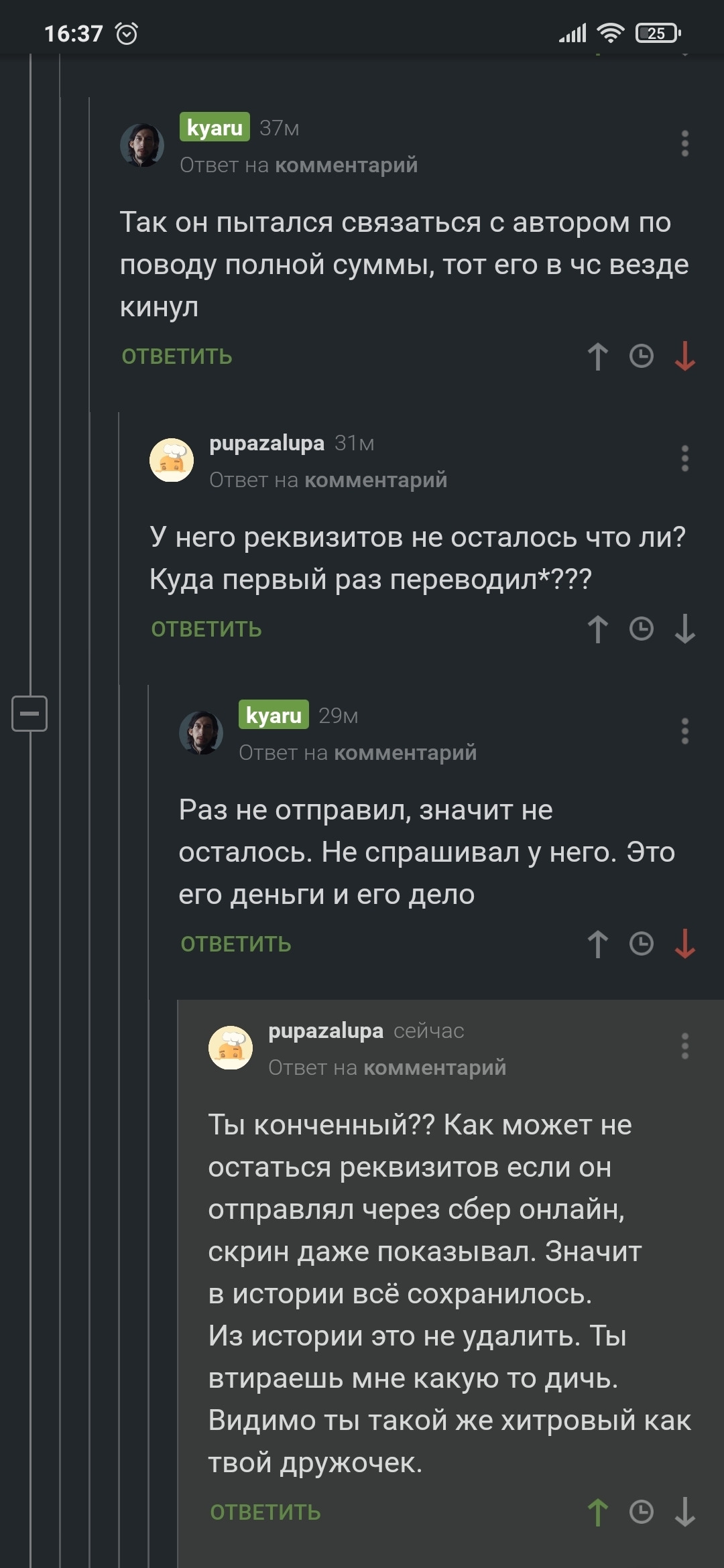Open kyaru's profile from the green username badge at 37m
The width and height of the screenshot is (724, 1568).
(x=215, y=127)
